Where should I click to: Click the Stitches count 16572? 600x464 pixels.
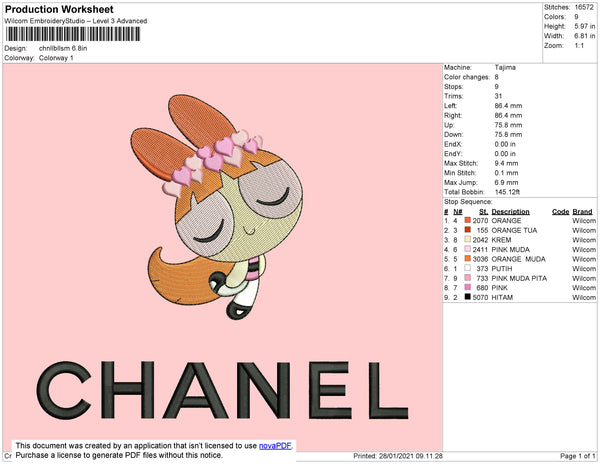tap(584, 7)
